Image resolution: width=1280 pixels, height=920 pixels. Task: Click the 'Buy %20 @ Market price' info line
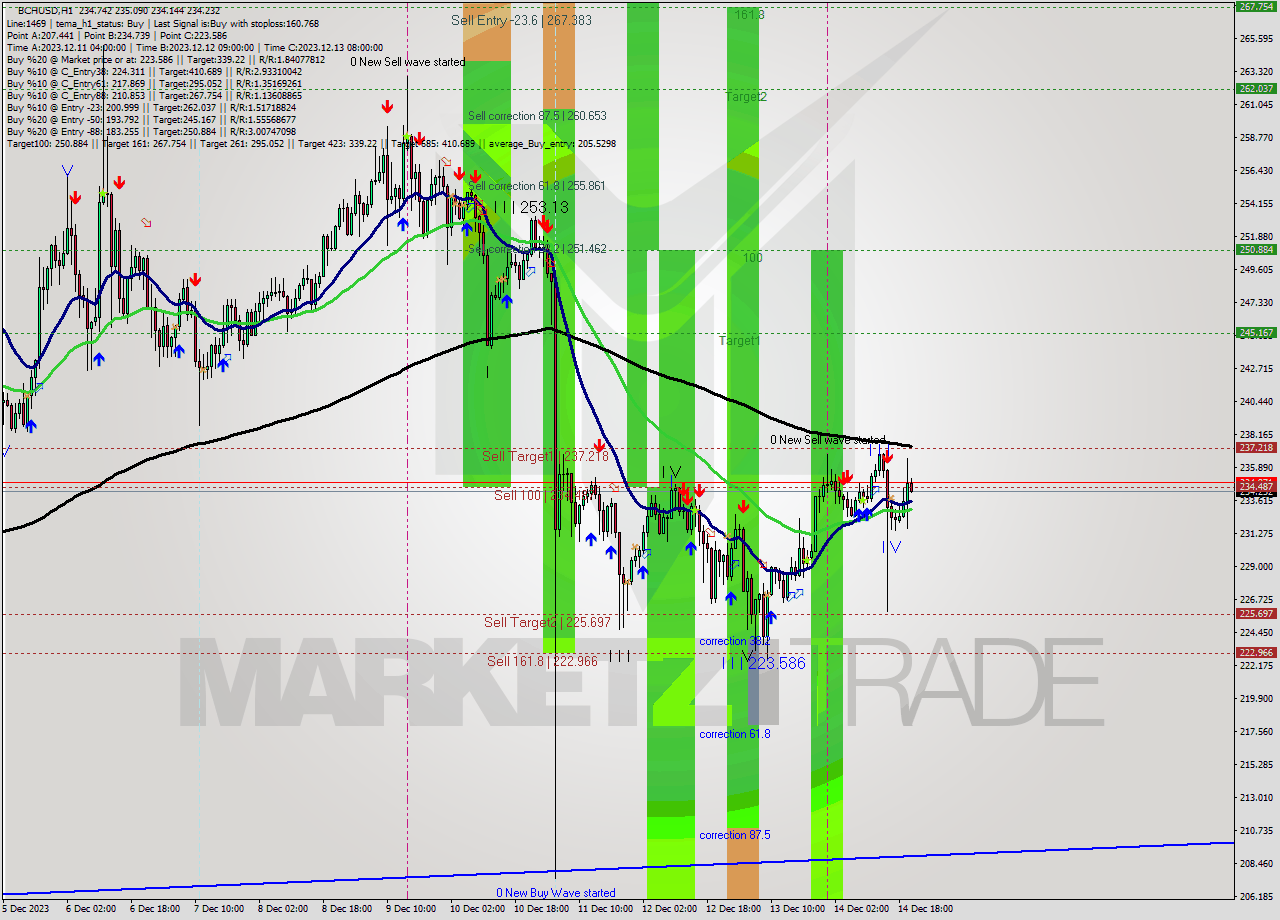point(165,59)
